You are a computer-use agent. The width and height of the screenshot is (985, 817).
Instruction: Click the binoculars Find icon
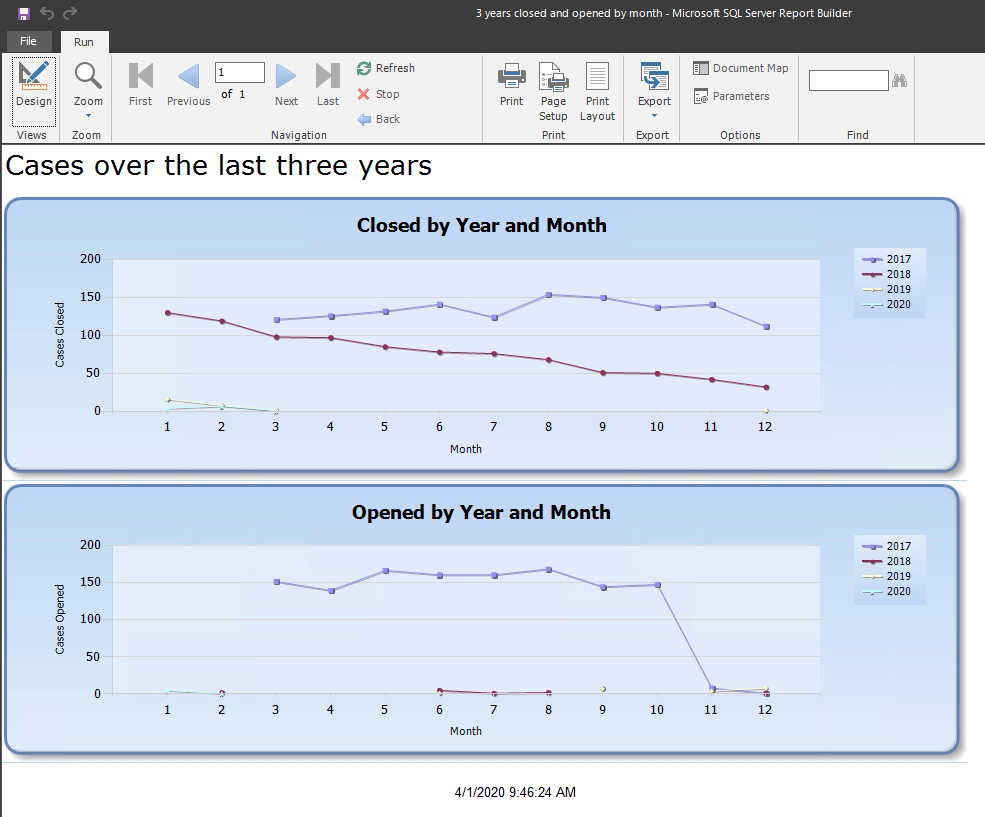tap(899, 81)
